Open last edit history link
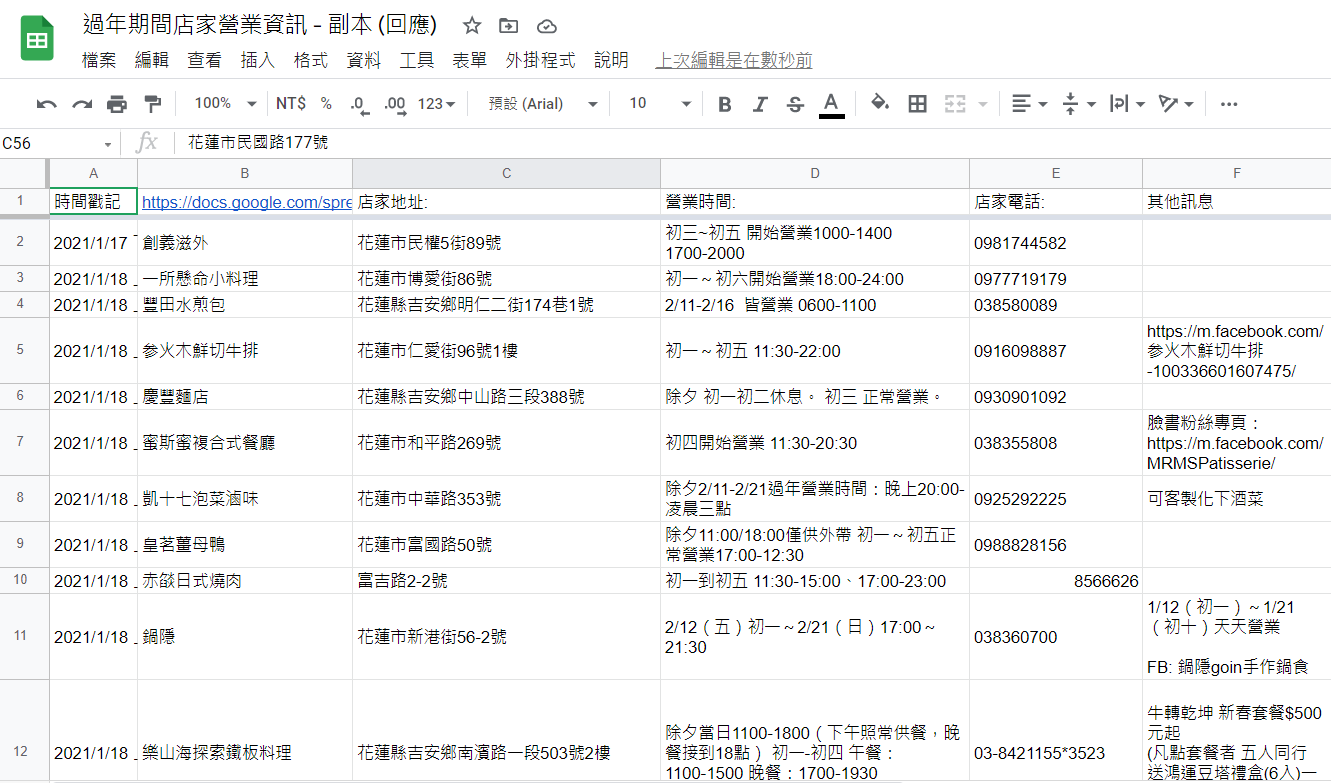This screenshot has width=1331, height=783. click(x=733, y=60)
